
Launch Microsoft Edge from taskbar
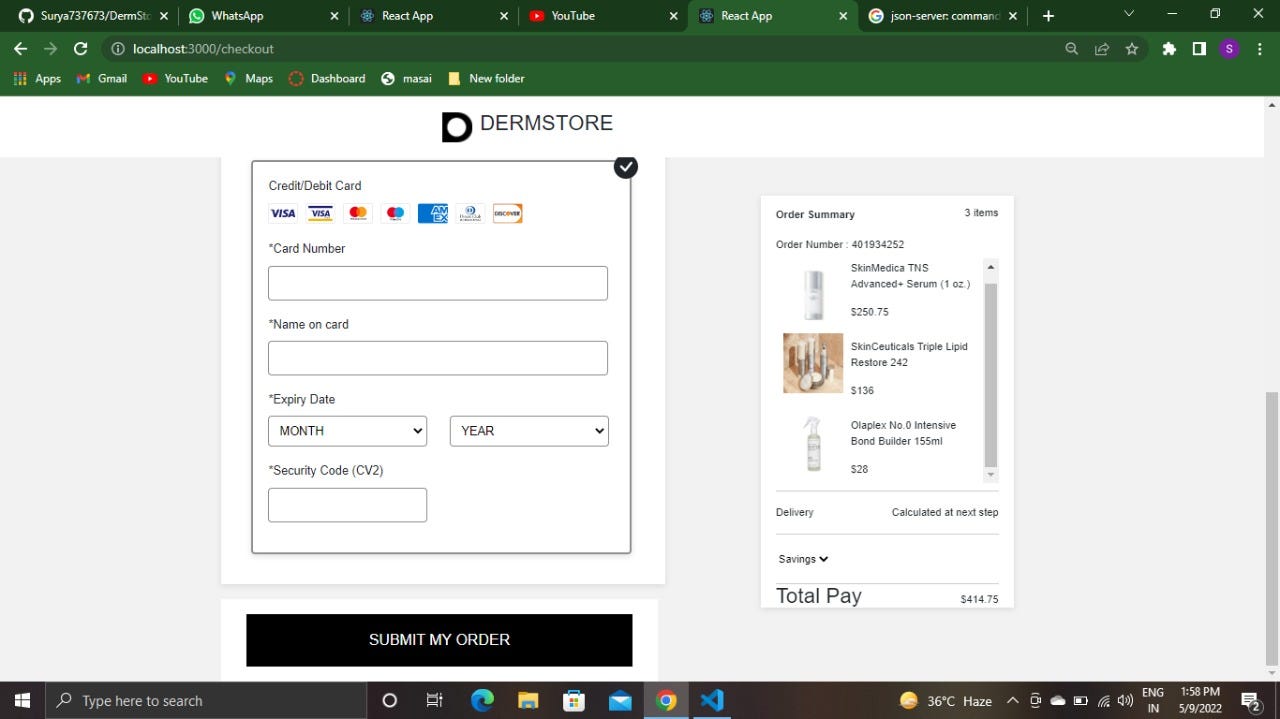pyautogui.click(x=482, y=700)
